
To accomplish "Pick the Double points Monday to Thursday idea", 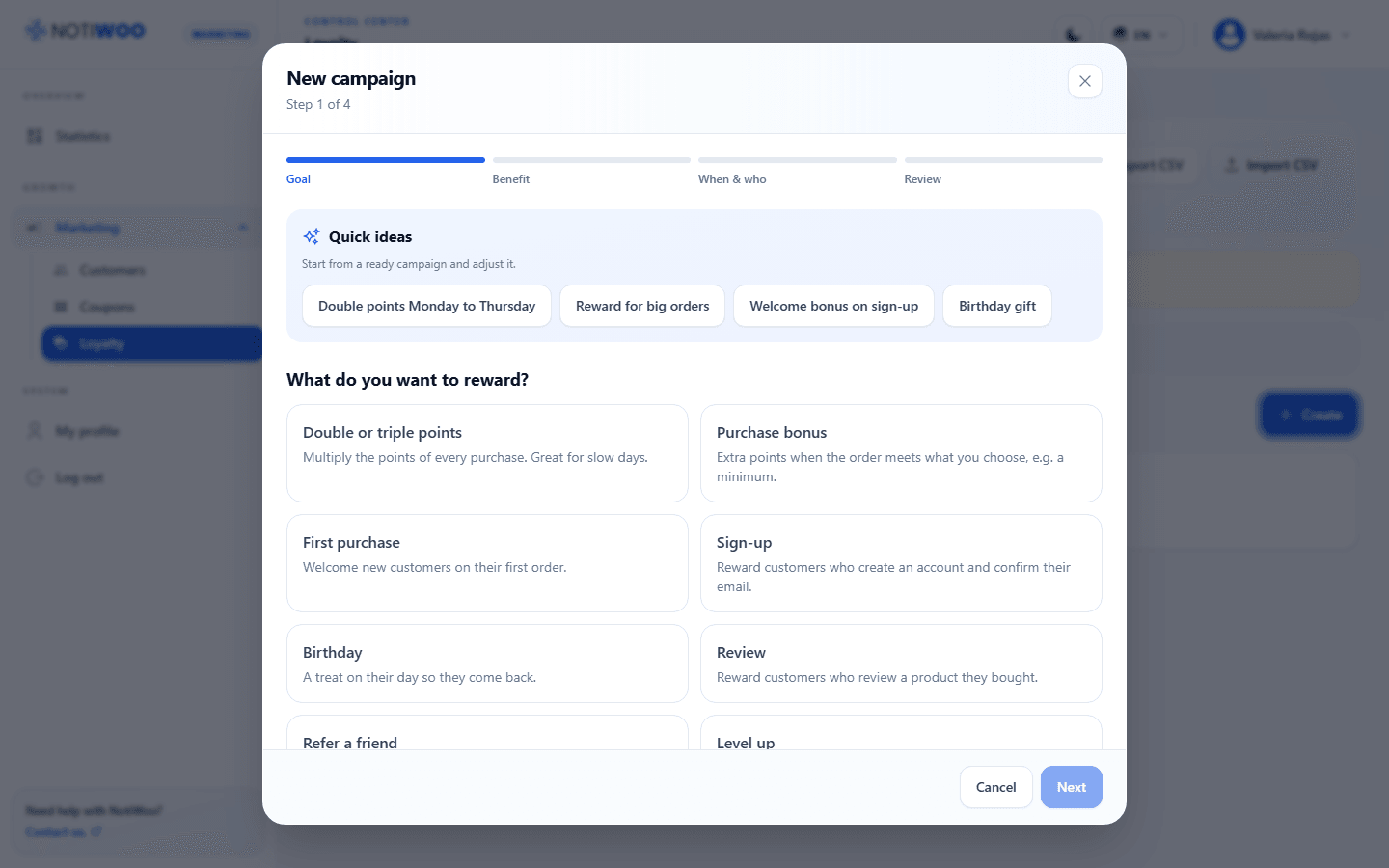I will click(426, 306).
